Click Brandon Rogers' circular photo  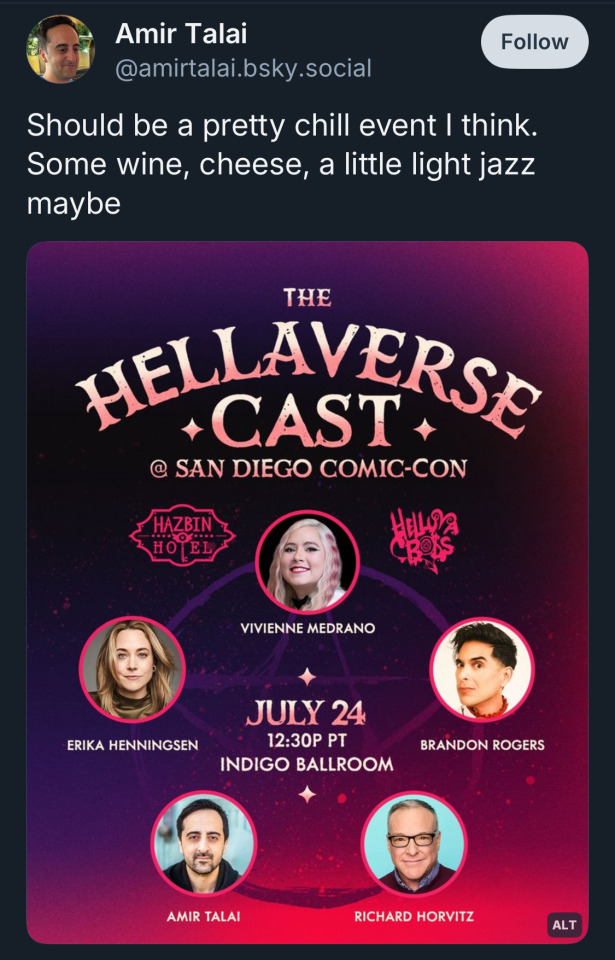pyautogui.click(x=482, y=669)
